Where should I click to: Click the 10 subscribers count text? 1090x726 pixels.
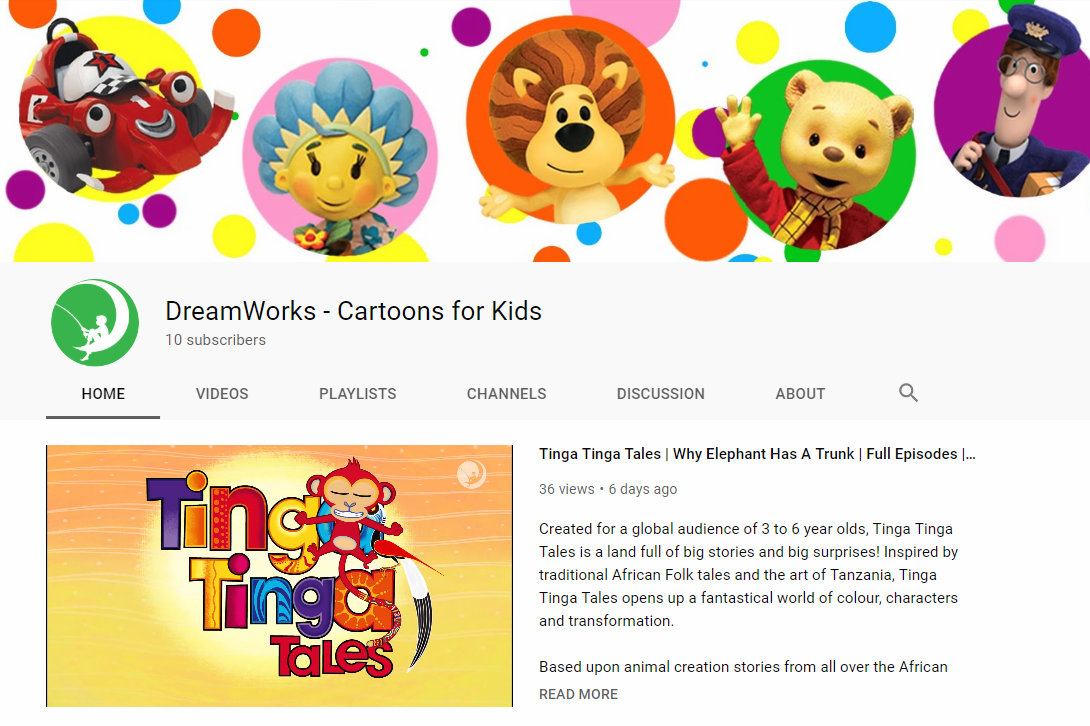215,340
